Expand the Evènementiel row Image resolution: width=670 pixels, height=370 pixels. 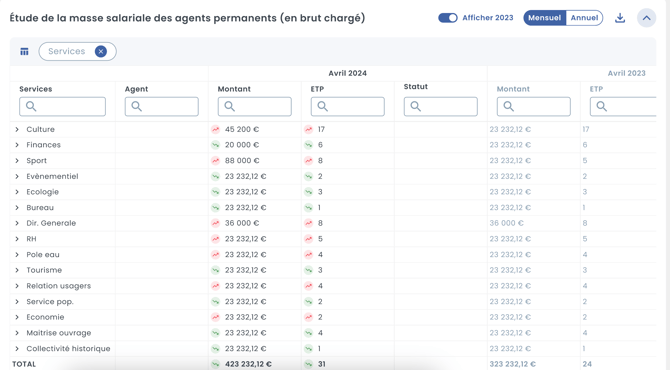17,176
